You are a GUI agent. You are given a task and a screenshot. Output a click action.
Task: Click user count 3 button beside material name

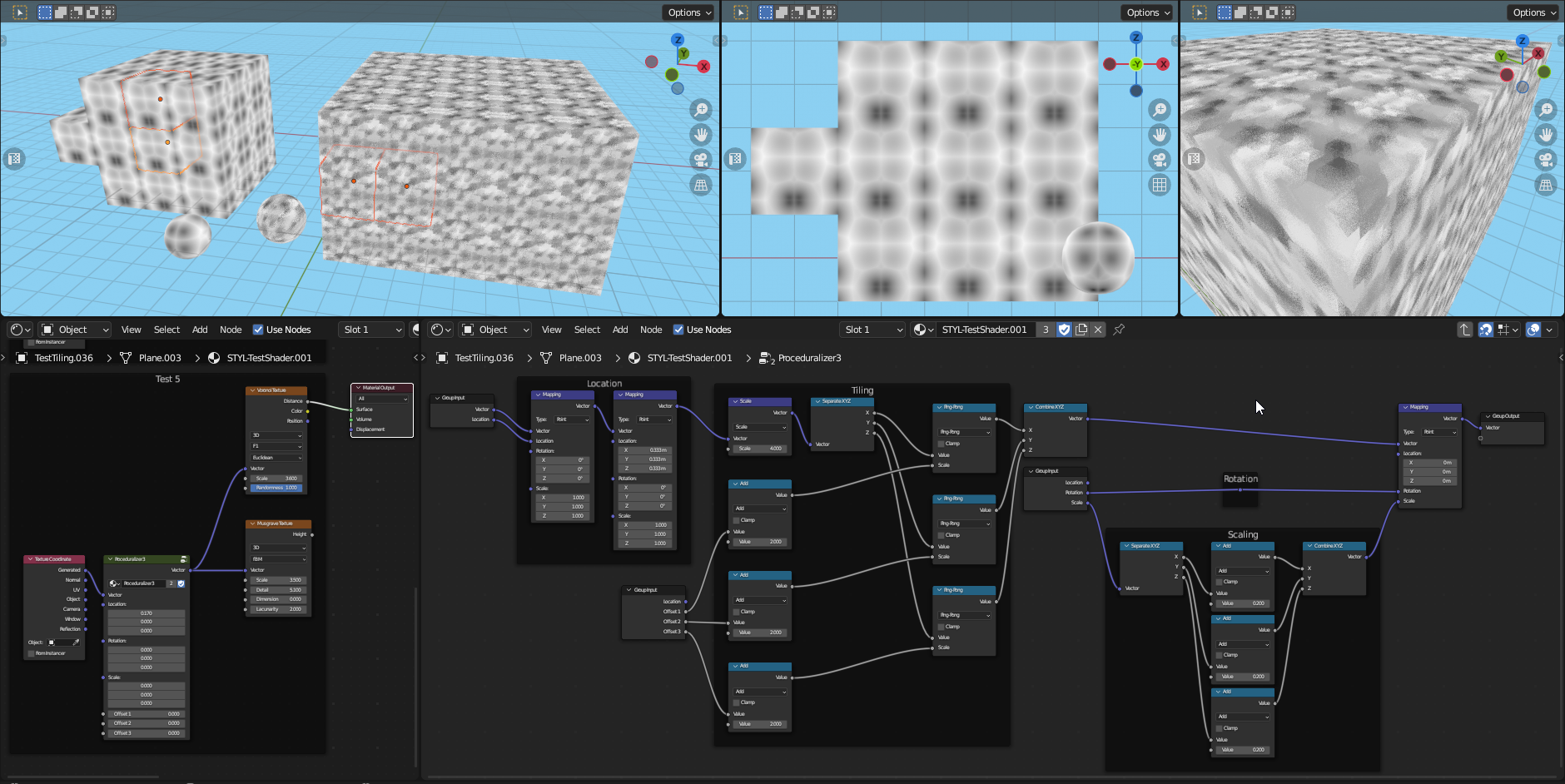(x=1046, y=330)
